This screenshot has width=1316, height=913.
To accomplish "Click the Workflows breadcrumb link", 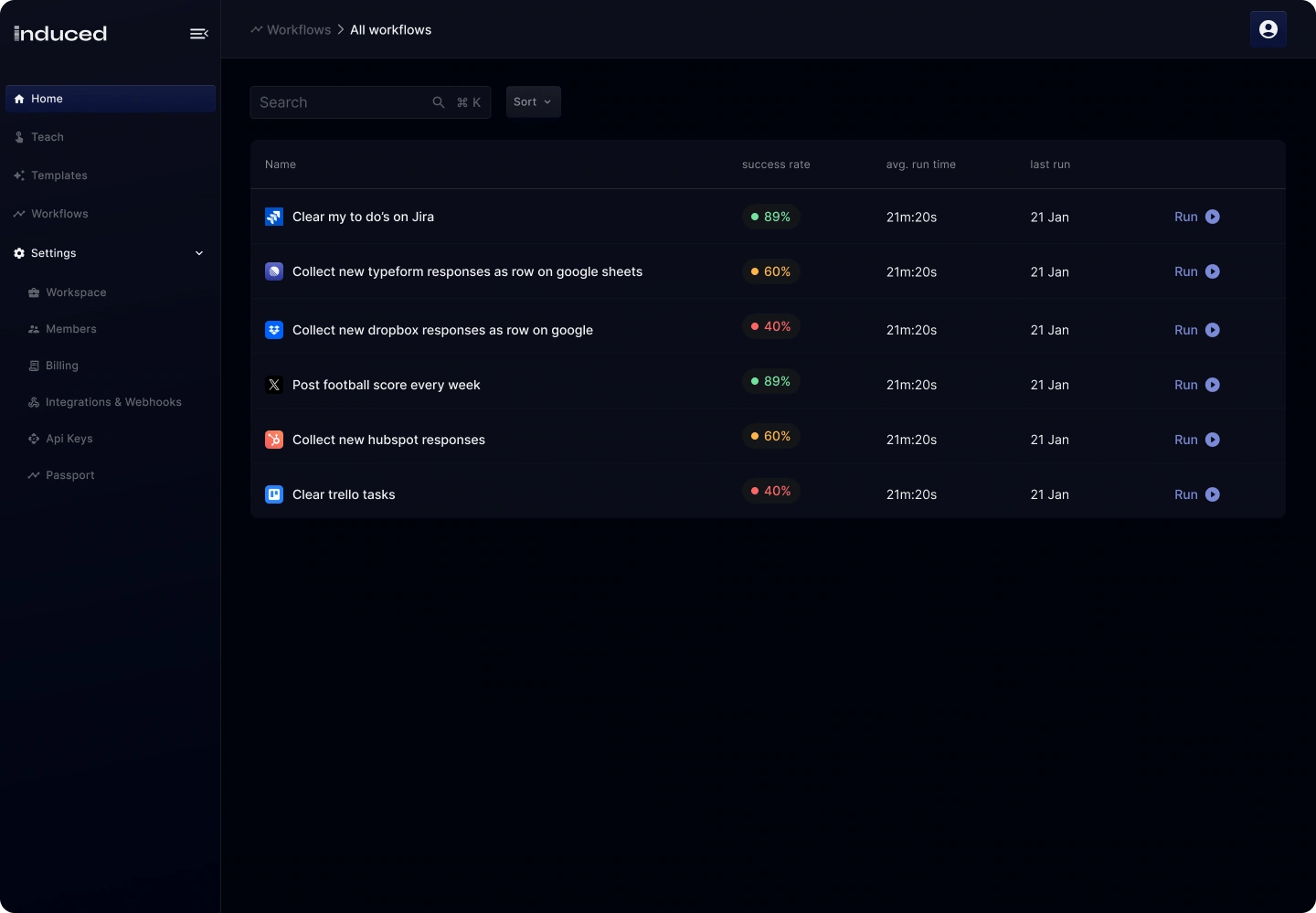I will coord(299,30).
